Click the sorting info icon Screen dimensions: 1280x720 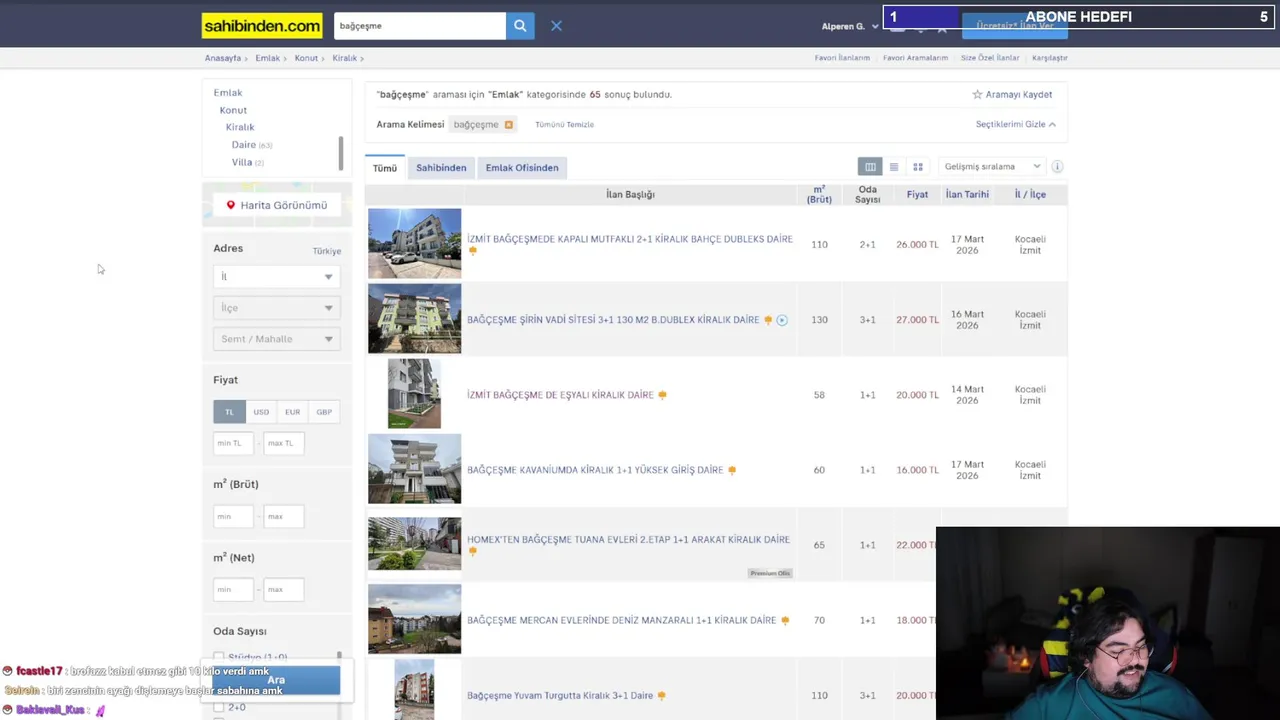(1057, 167)
